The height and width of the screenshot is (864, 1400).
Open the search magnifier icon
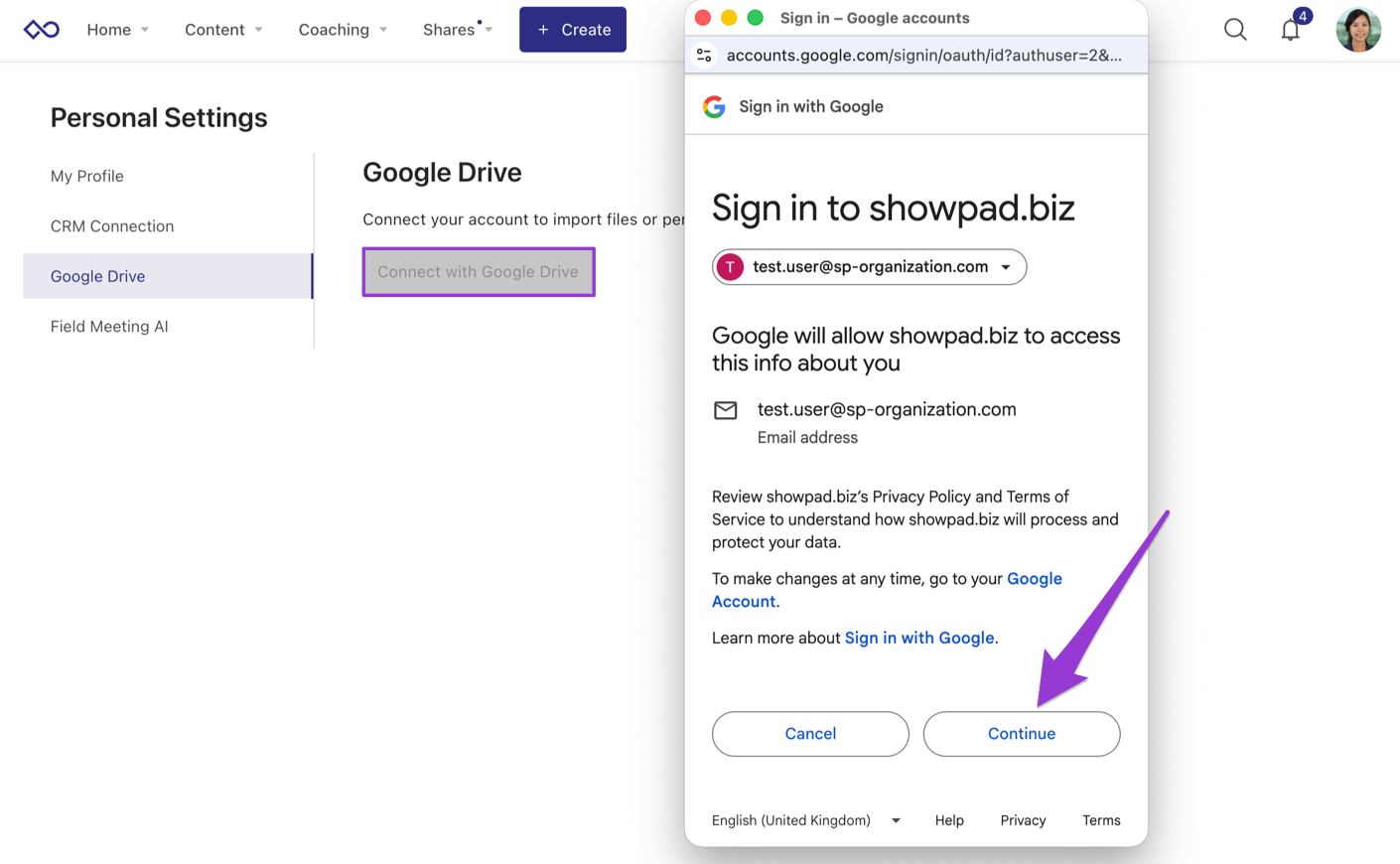click(x=1235, y=30)
